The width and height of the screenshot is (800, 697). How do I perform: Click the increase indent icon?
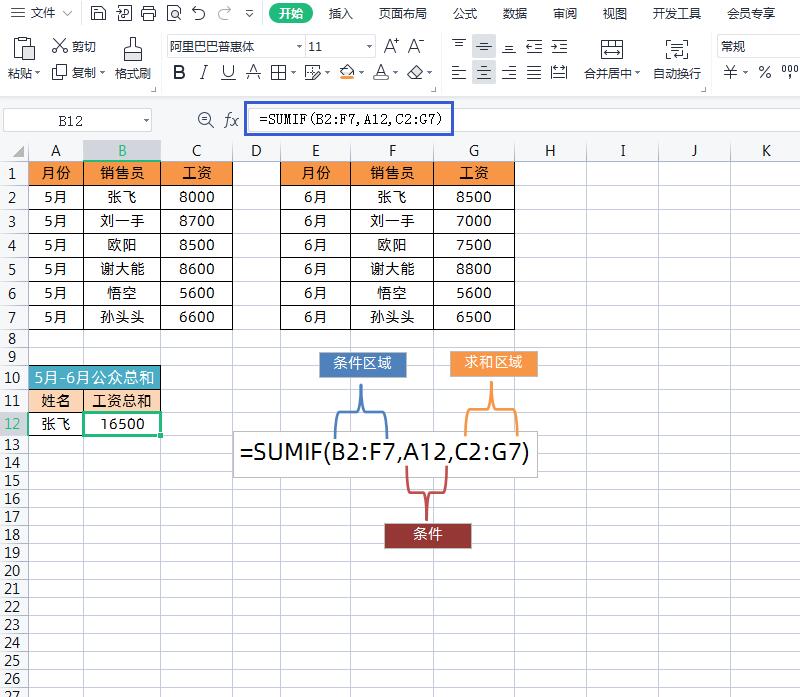(x=559, y=47)
